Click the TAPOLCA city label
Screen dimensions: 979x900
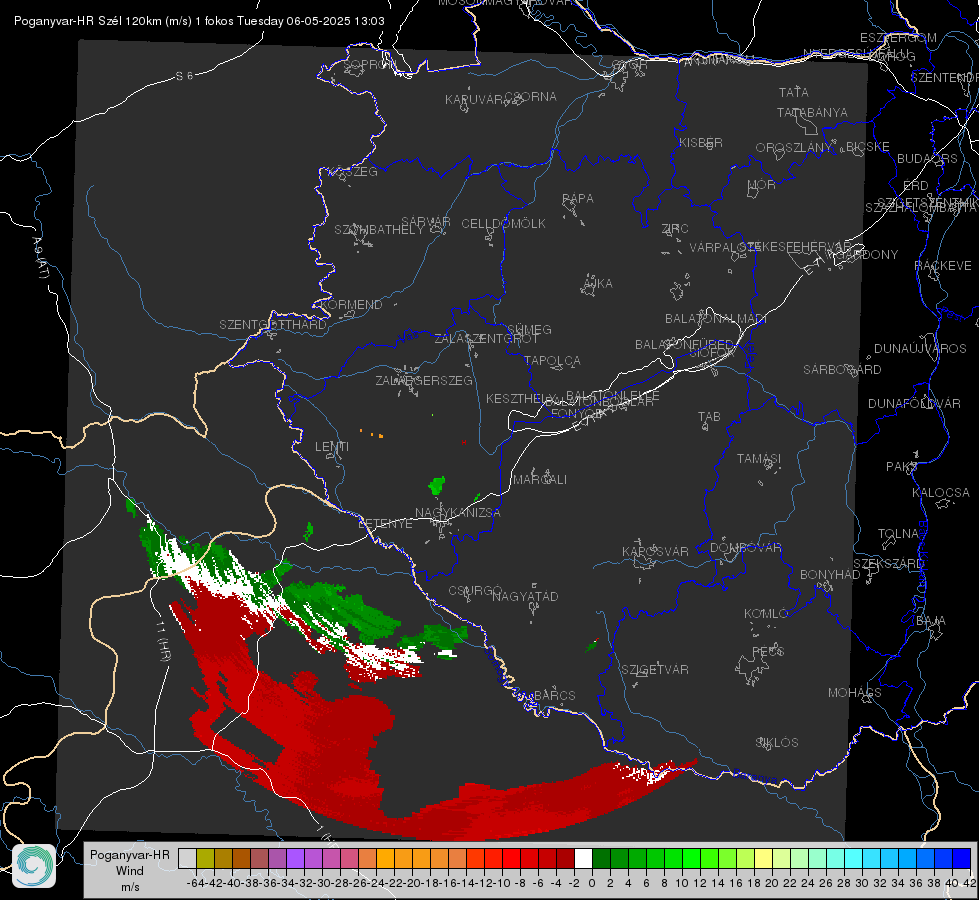tap(552, 361)
